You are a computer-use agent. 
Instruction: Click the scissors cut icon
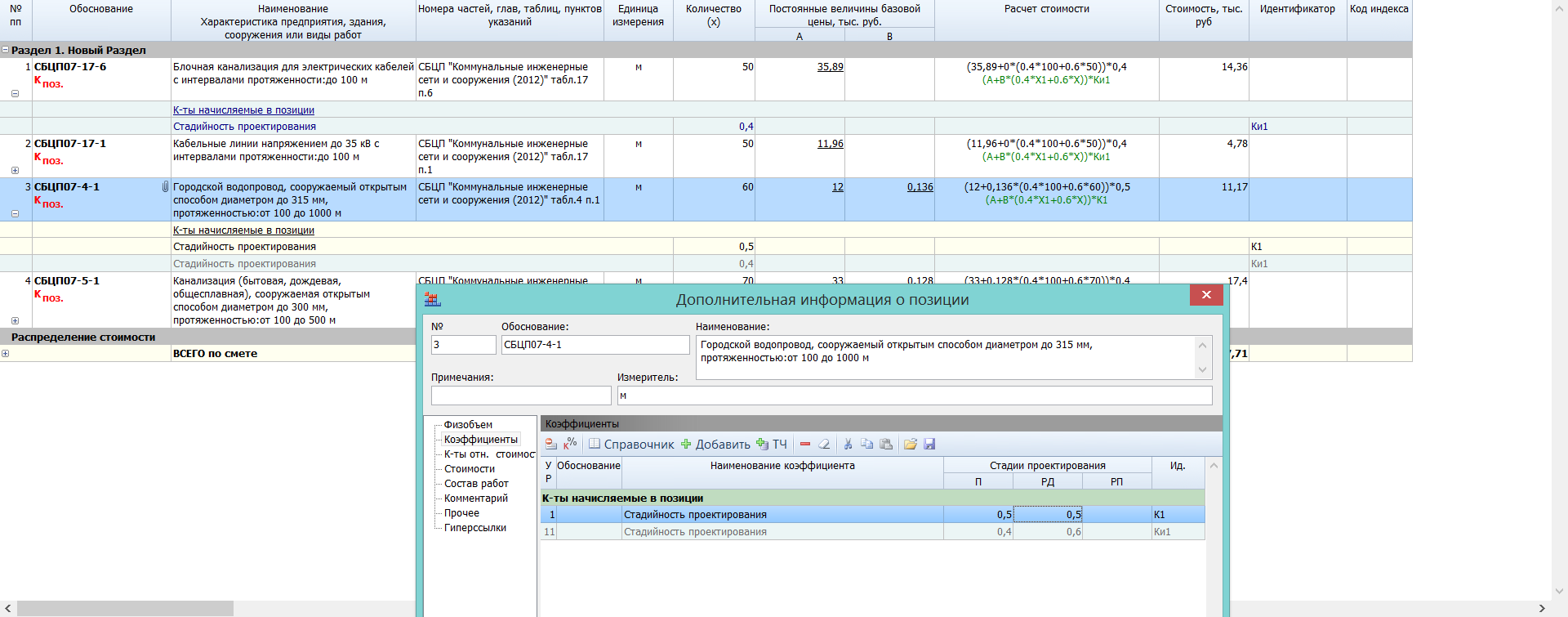pos(848,445)
